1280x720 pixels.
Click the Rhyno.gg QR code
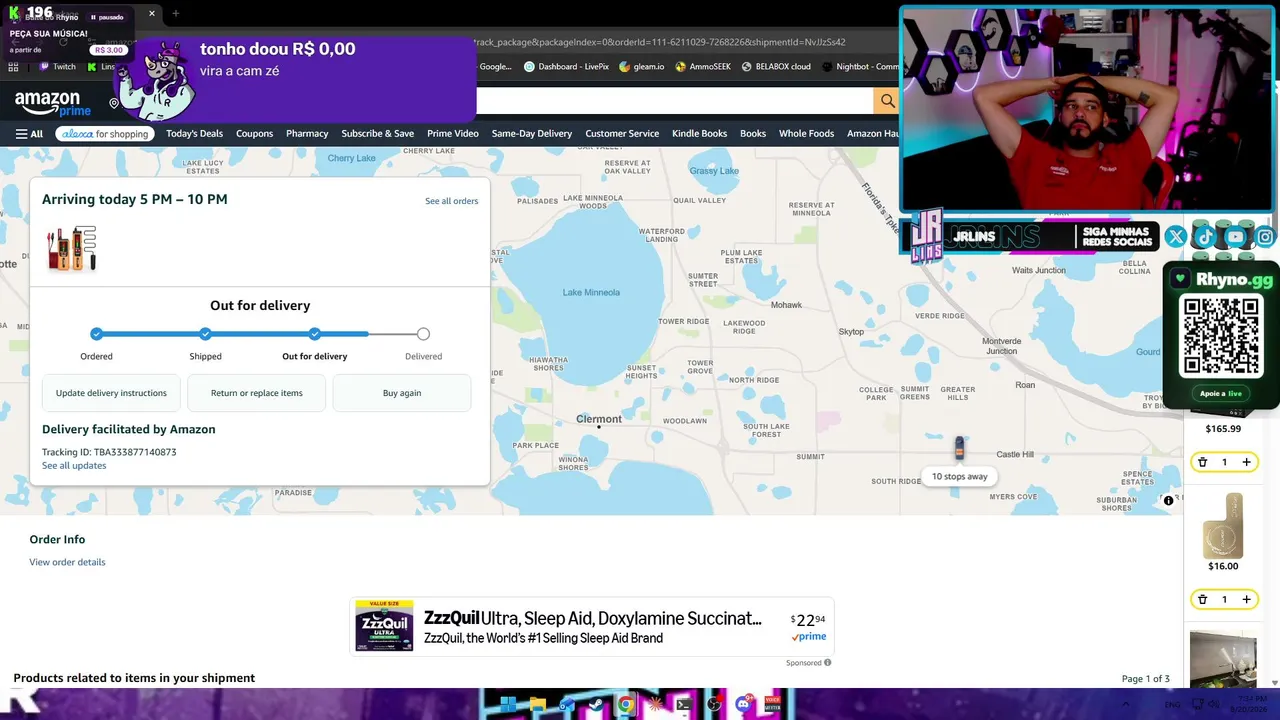pyautogui.click(x=1220, y=335)
